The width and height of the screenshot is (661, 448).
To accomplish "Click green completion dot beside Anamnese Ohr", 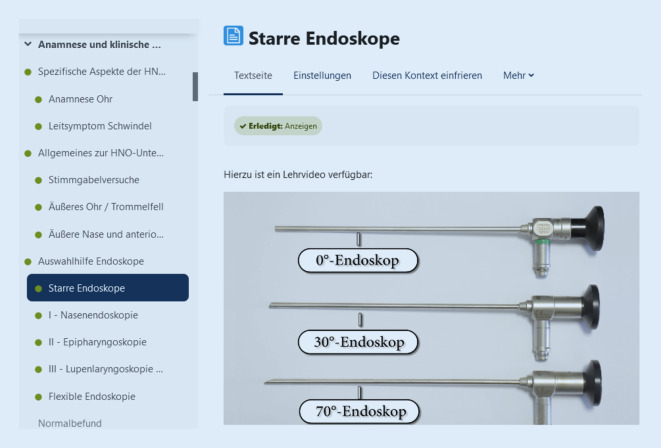I will (38, 99).
